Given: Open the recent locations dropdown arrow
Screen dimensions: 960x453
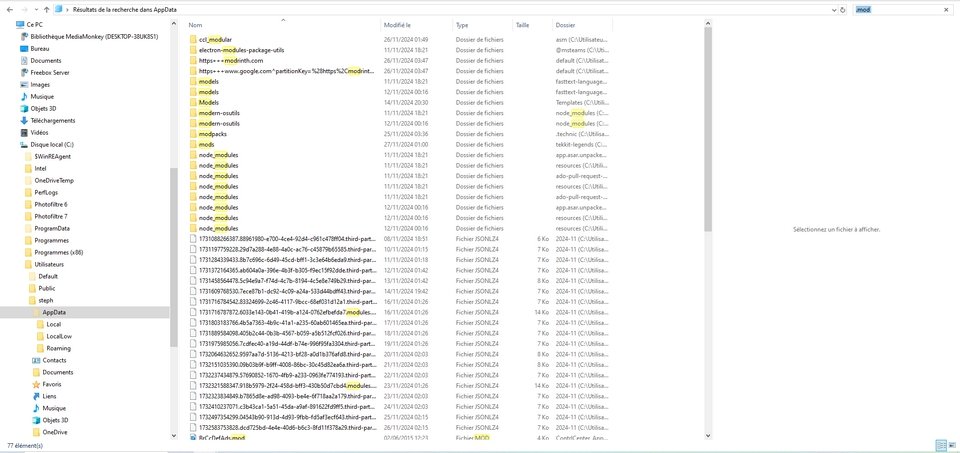Looking at the screenshot, I should (x=36, y=10).
